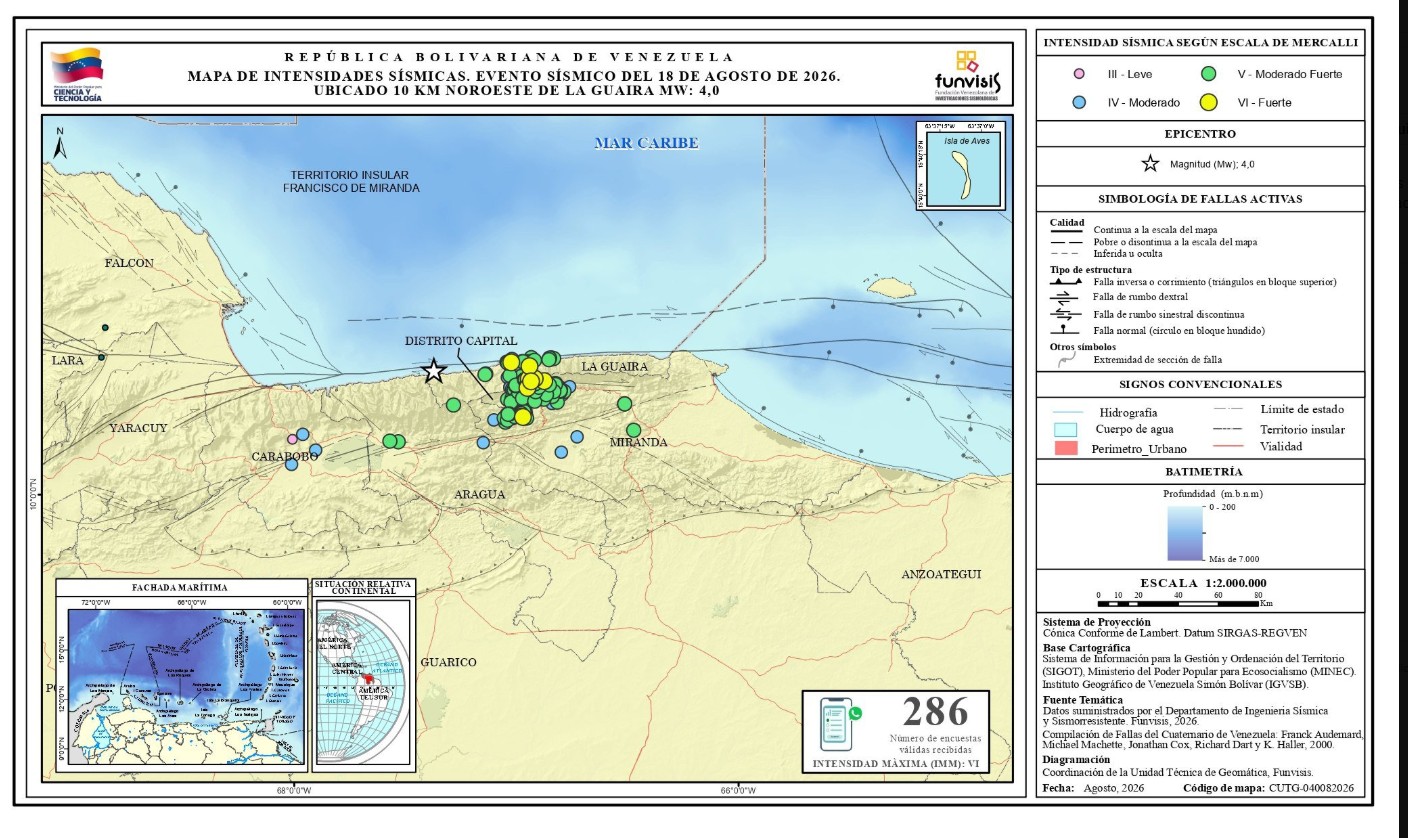This screenshot has height=838, width=1408.
Task: Click the LARA state label
Action: coord(69,359)
